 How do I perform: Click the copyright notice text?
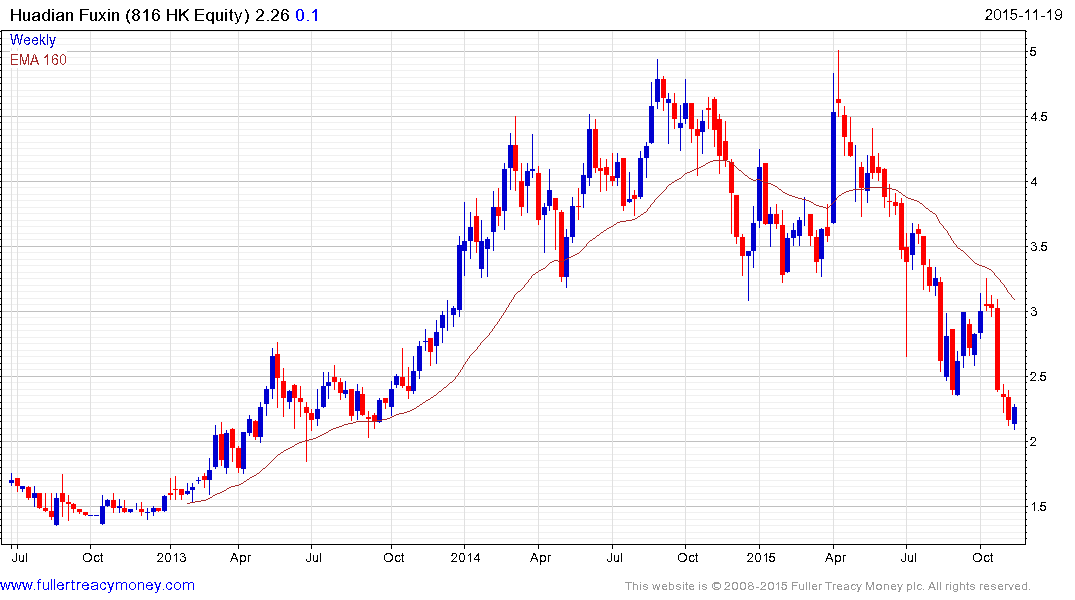[828, 586]
